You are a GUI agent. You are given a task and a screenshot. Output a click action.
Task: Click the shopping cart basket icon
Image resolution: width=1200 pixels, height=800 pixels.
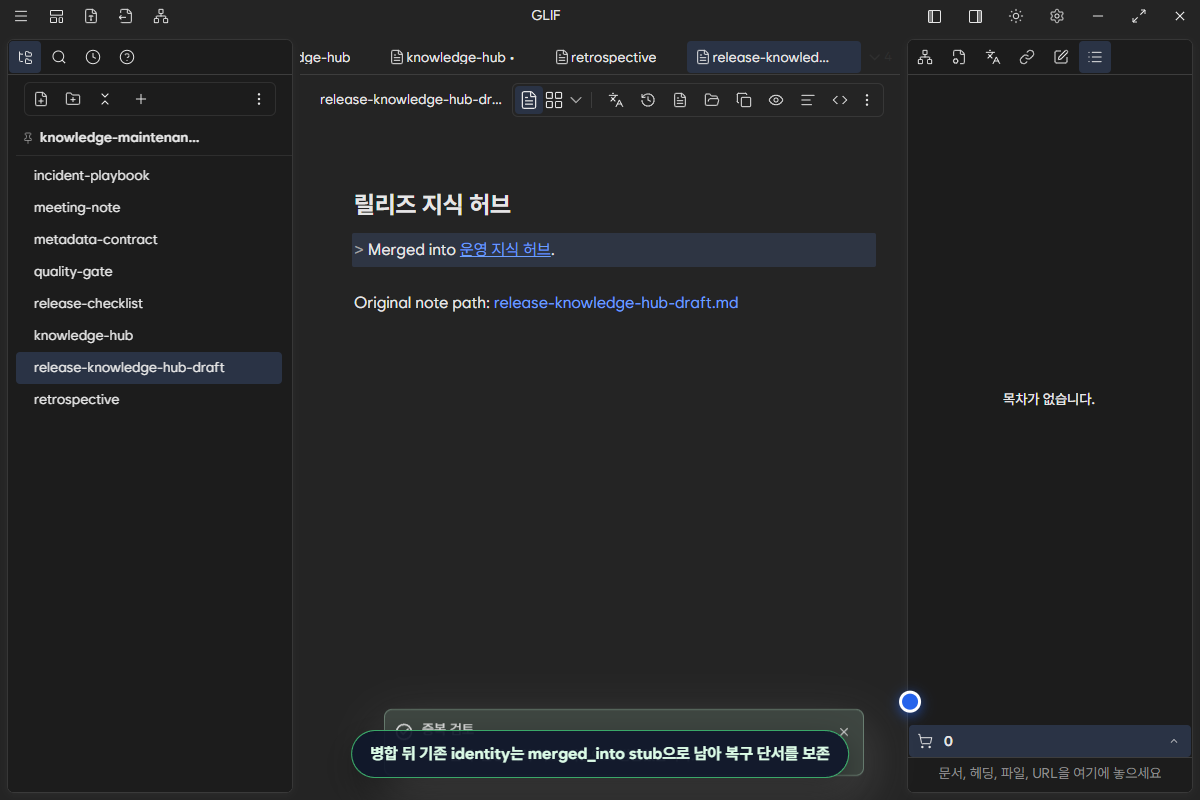pyautogui.click(x=925, y=741)
